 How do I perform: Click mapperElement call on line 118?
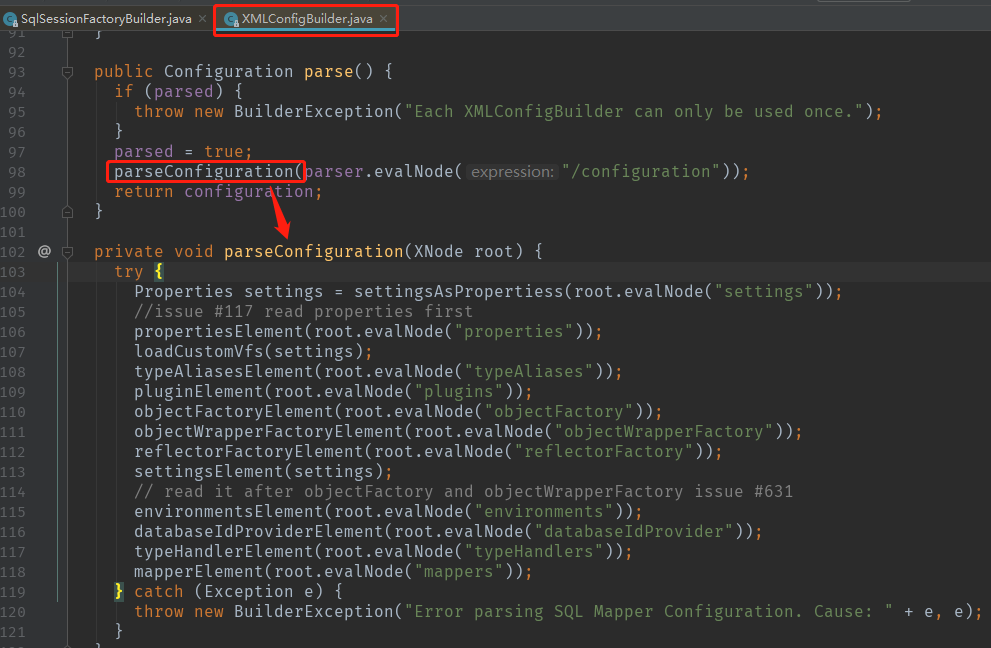tap(198, 572)
